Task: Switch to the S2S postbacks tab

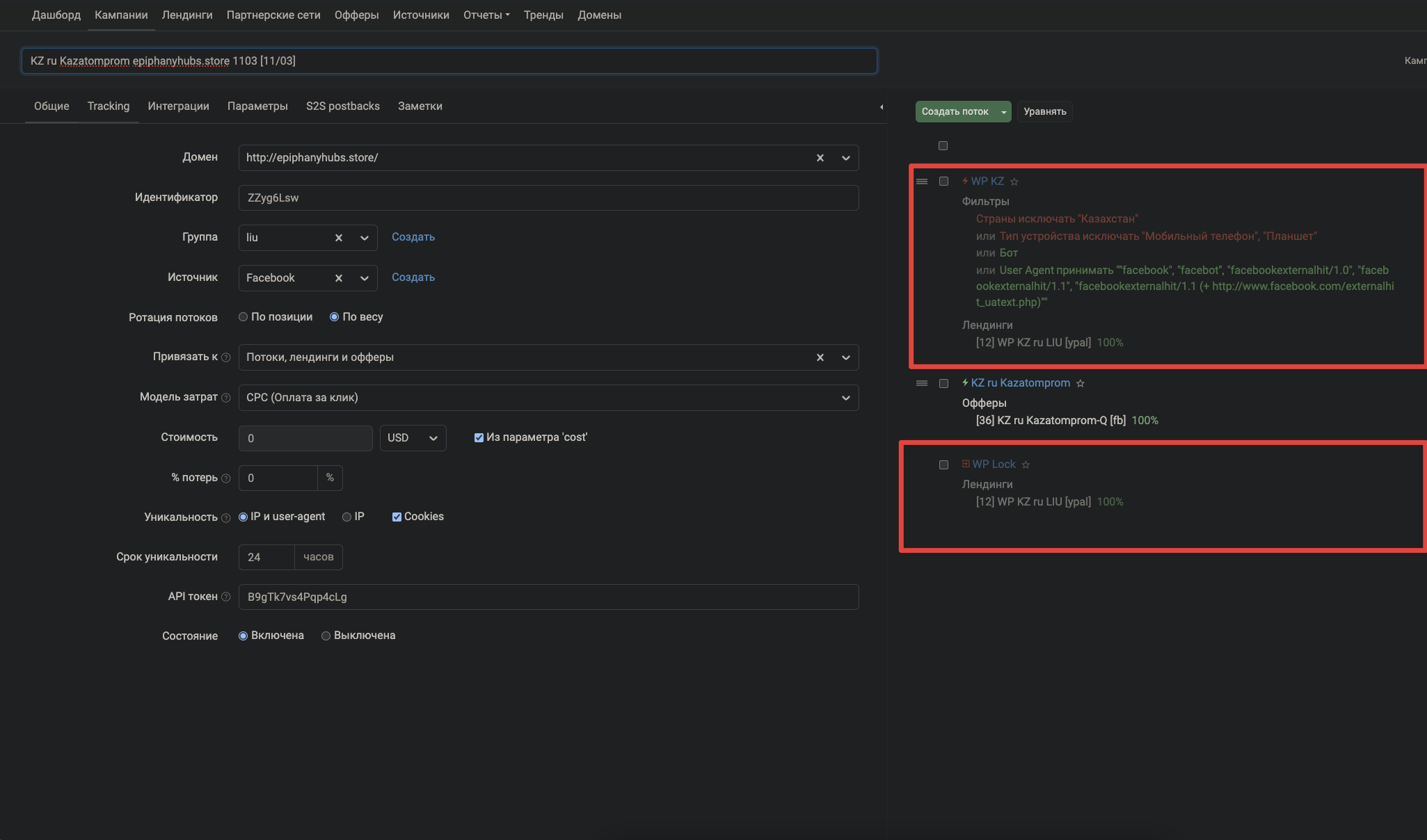Action: 343,106
